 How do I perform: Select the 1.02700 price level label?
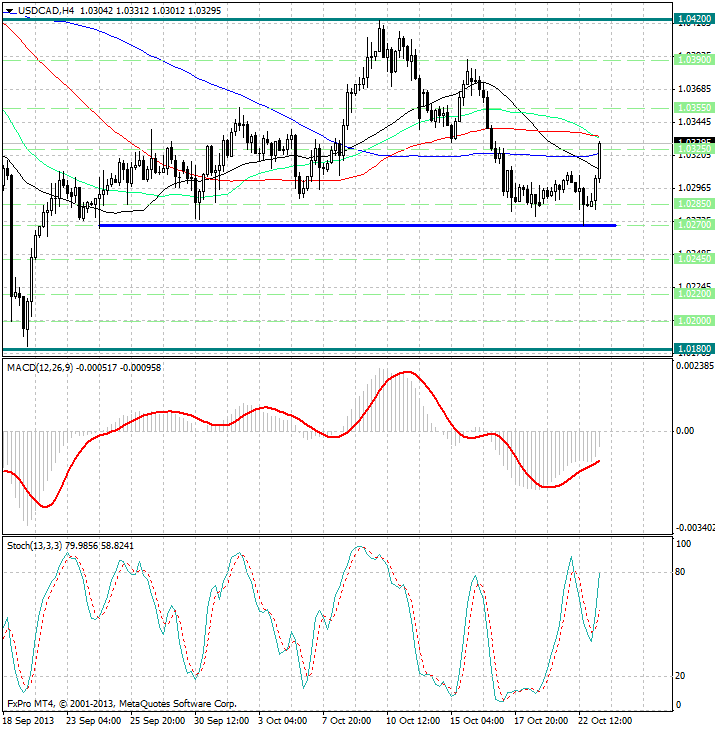click(x=694, y=225)
